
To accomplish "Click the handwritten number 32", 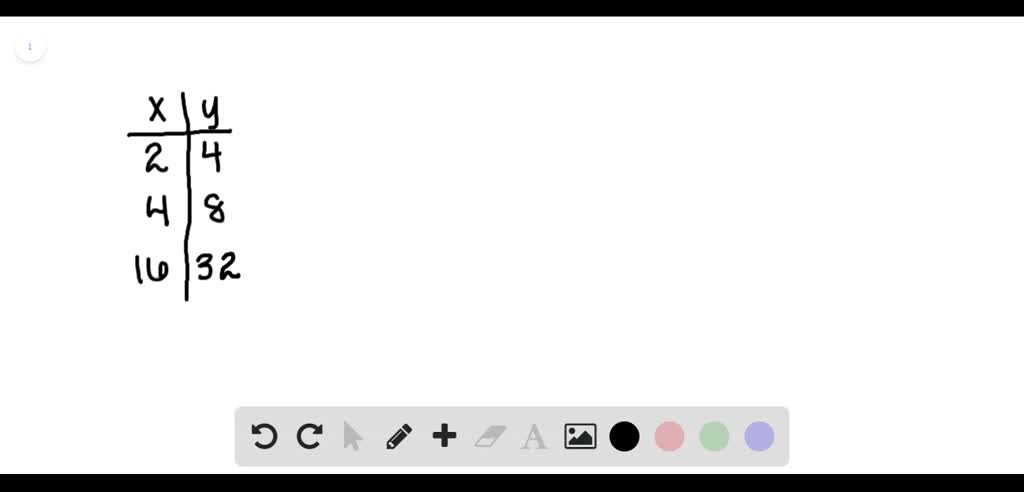I will click(218, 267).
